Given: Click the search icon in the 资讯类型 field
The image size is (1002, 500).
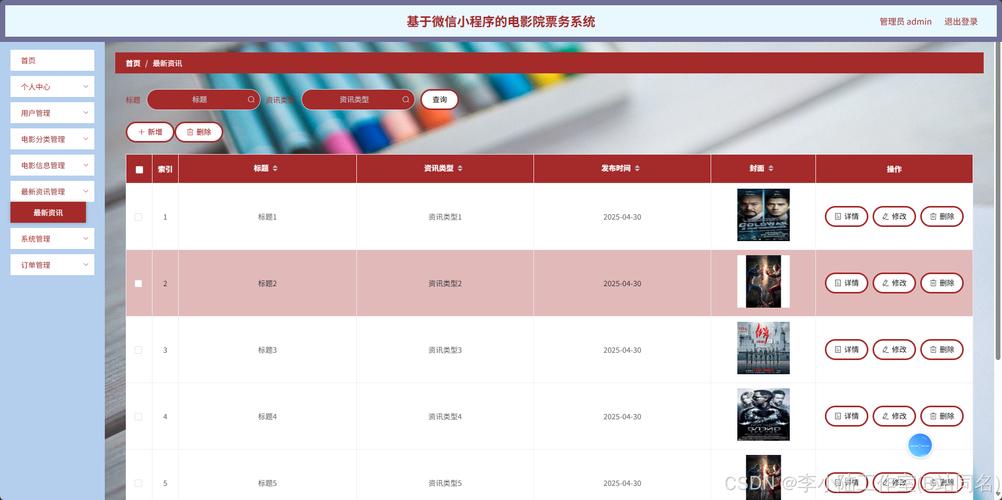Looking at the screenshot, I should (x=406, y=100).
